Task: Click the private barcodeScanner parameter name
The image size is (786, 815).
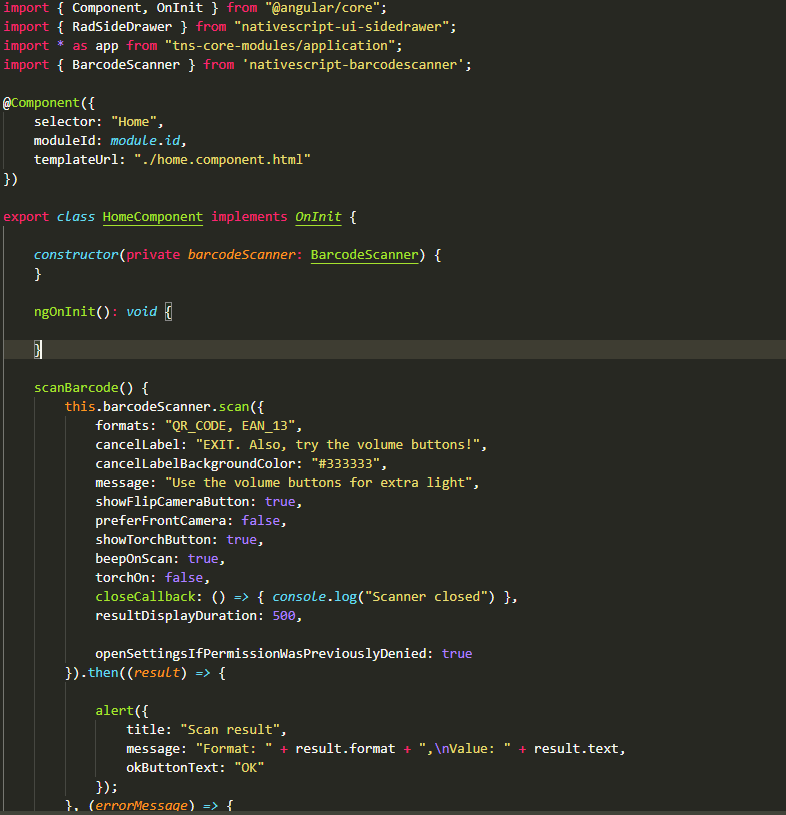Action: pyautogui.click(x=241, y=255)
